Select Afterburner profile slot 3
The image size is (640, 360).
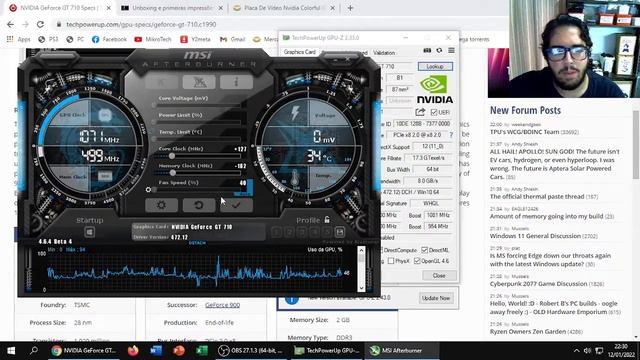tap(302, 232)
